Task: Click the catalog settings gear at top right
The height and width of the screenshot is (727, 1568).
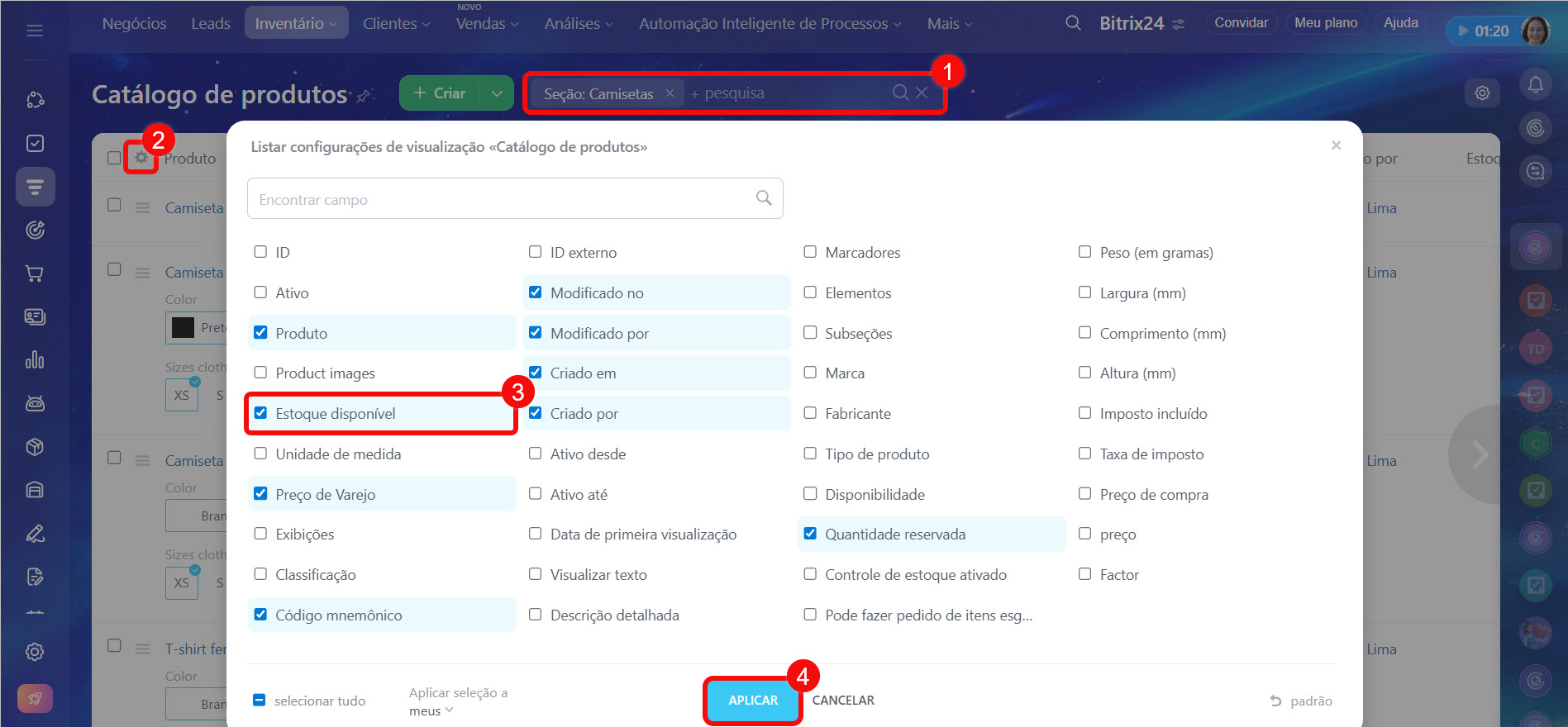Action: [1482, 93]
